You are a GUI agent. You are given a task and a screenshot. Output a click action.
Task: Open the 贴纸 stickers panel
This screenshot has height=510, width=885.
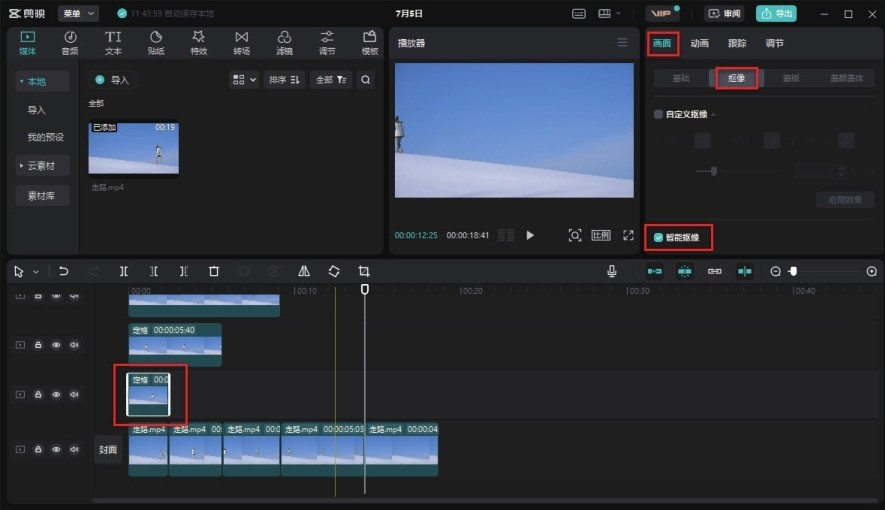[156, 43]
